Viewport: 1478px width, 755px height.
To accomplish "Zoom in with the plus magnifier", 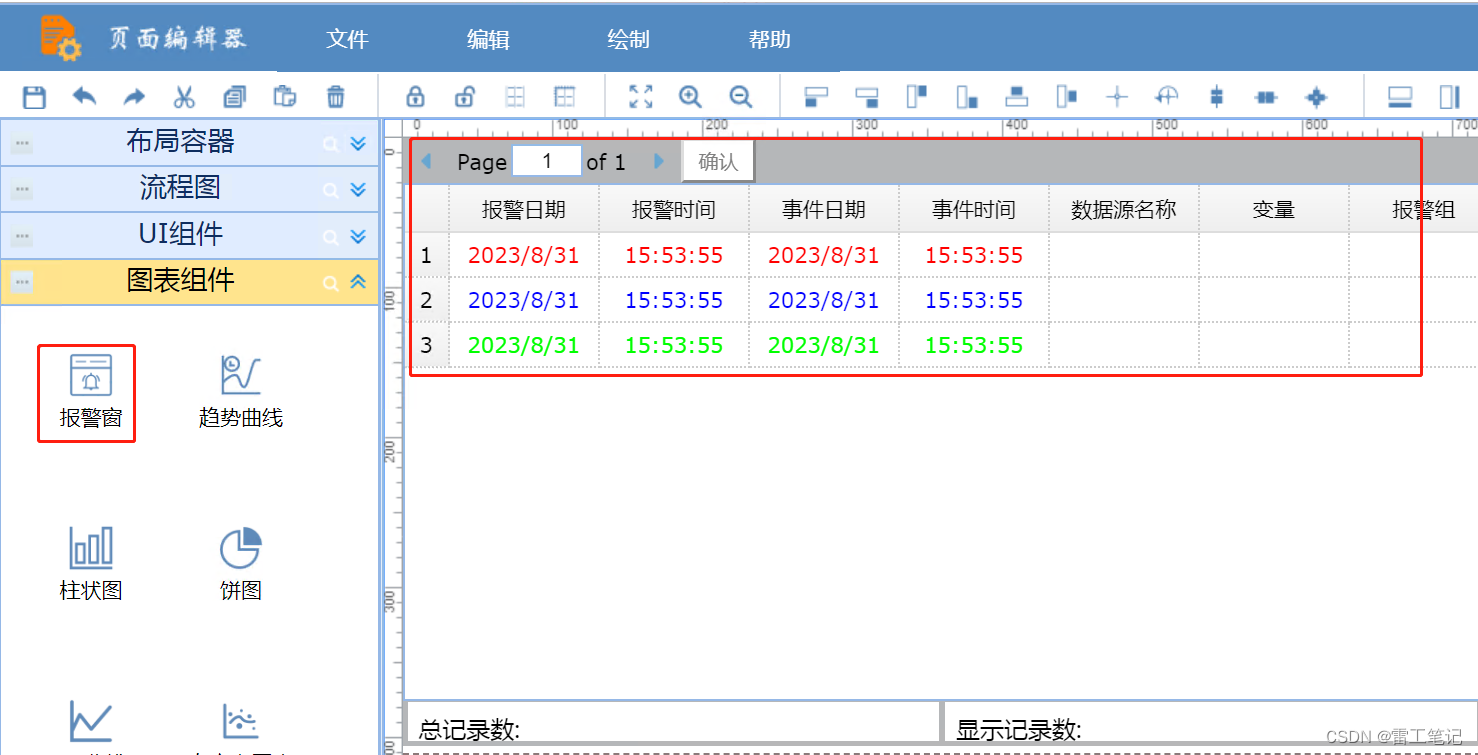I will 690,97.
